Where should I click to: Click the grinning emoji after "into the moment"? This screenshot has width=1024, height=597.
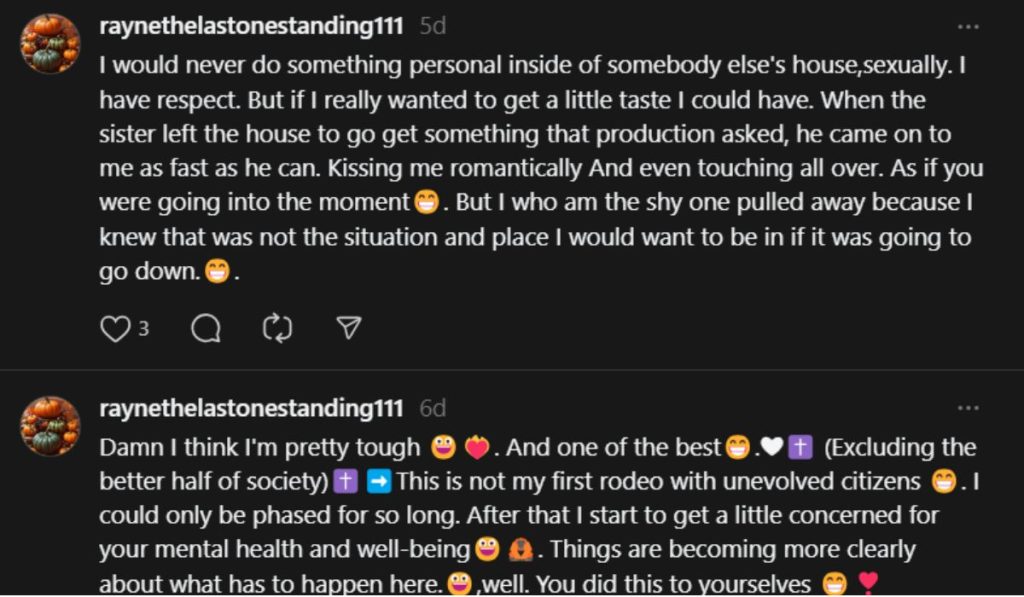(x=427, y=203)
